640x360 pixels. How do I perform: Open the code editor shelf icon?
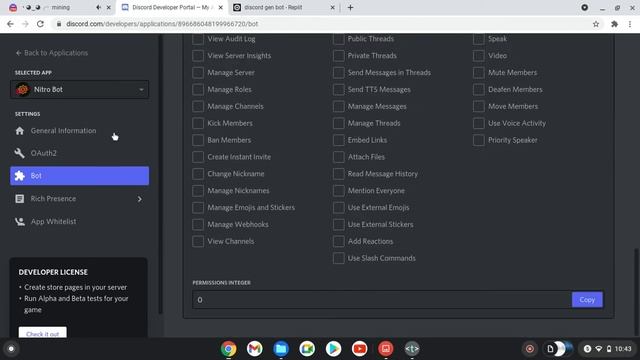click(x=412, y=349)
